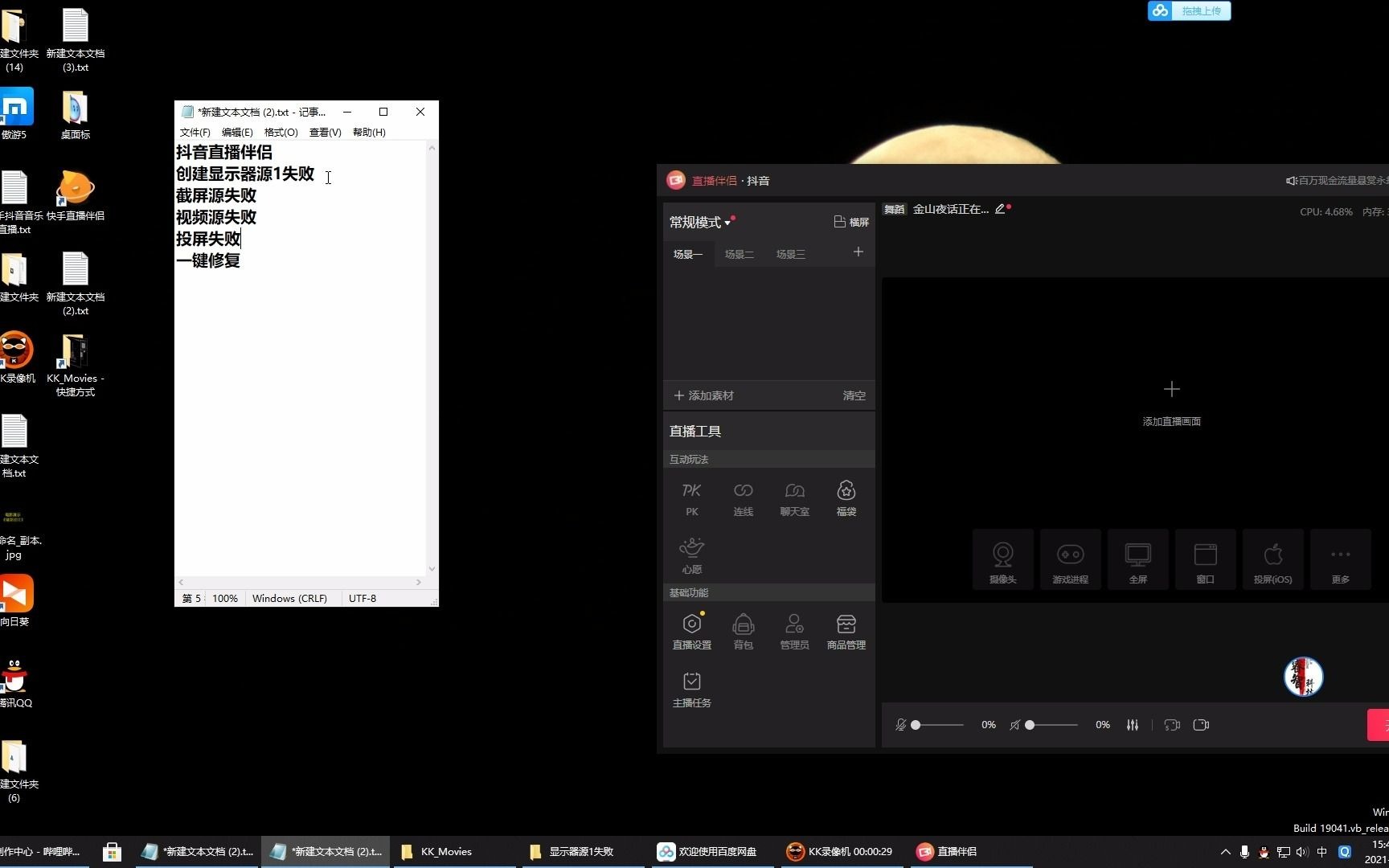Image resolution: width=1389 pixels, height=868 pixels.
Task: Open the 福袋 lucky bag tool
Action: tap(846, 498)
